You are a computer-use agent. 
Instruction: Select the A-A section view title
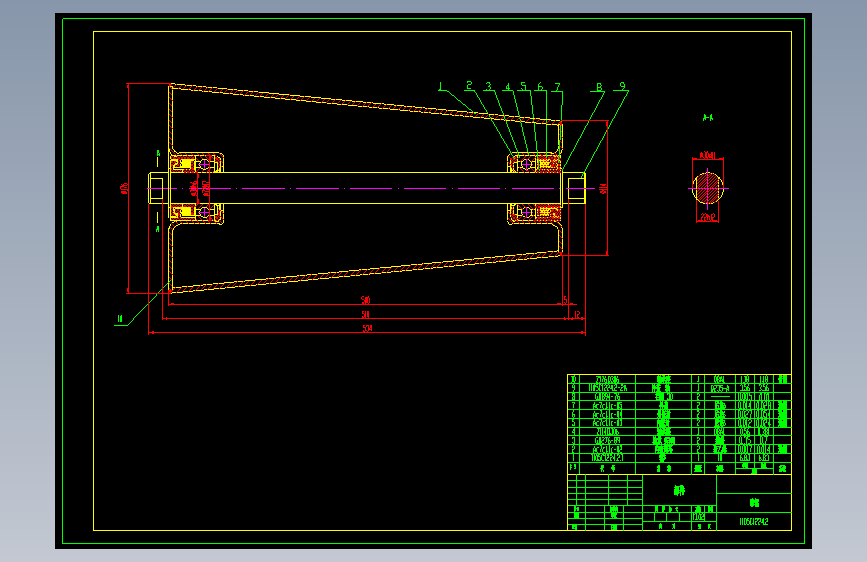(x=708, y=117)
